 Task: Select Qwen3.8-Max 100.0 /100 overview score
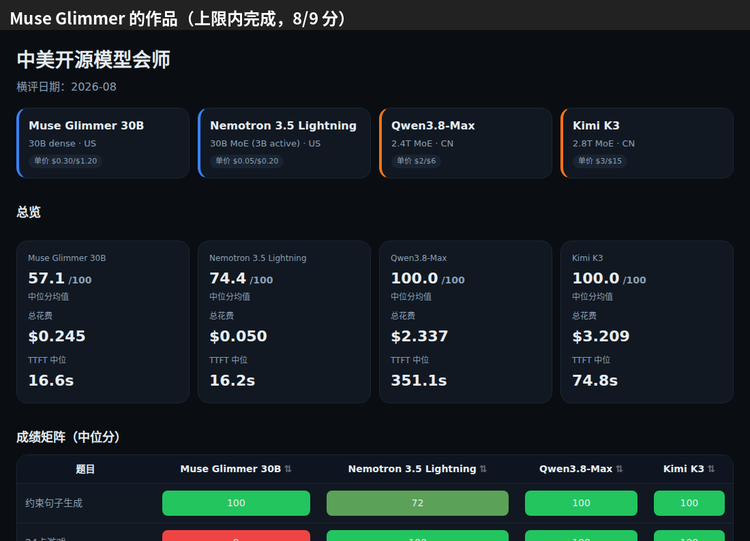[428, 278]
